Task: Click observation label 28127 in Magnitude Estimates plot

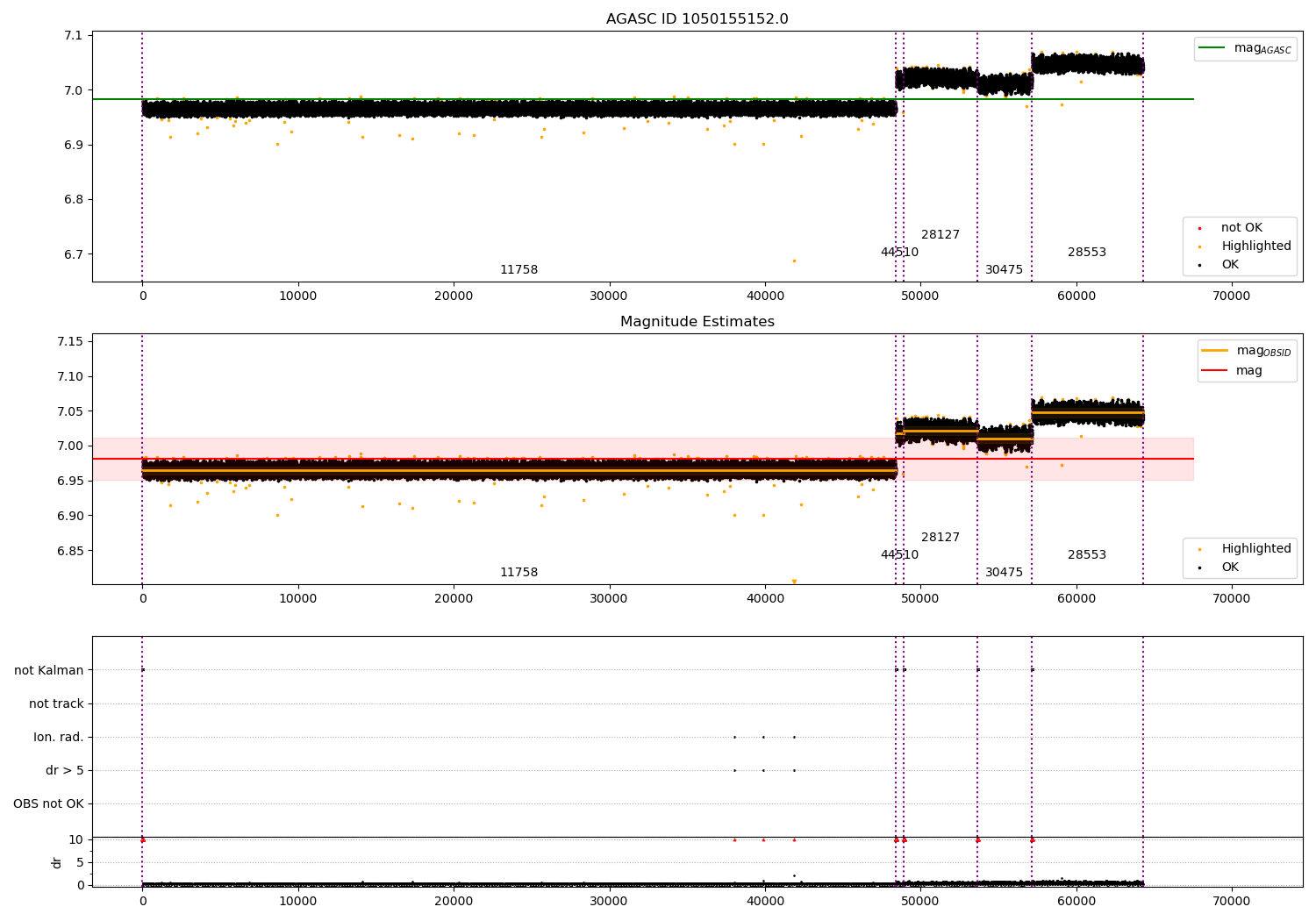Action: pyautogui.click(x=941, y=538)
